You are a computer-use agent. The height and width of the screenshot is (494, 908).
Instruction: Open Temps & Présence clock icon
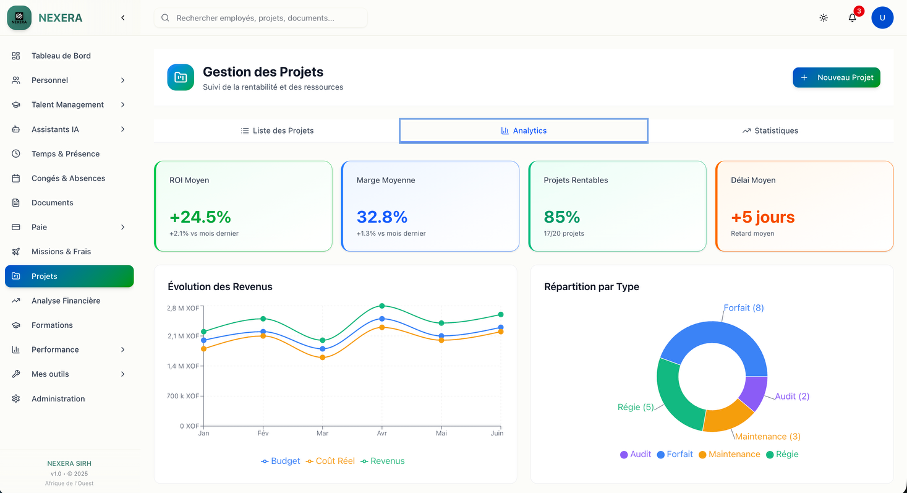click(x=16, y=154)
